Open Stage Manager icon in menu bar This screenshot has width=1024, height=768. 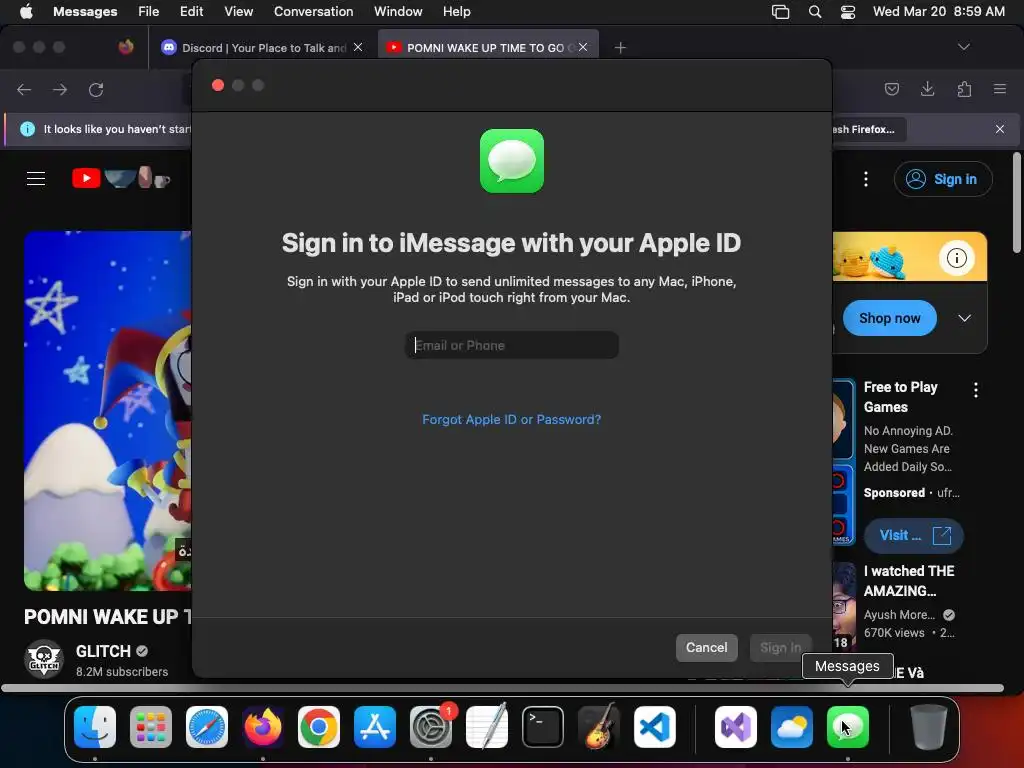[780, 11]
